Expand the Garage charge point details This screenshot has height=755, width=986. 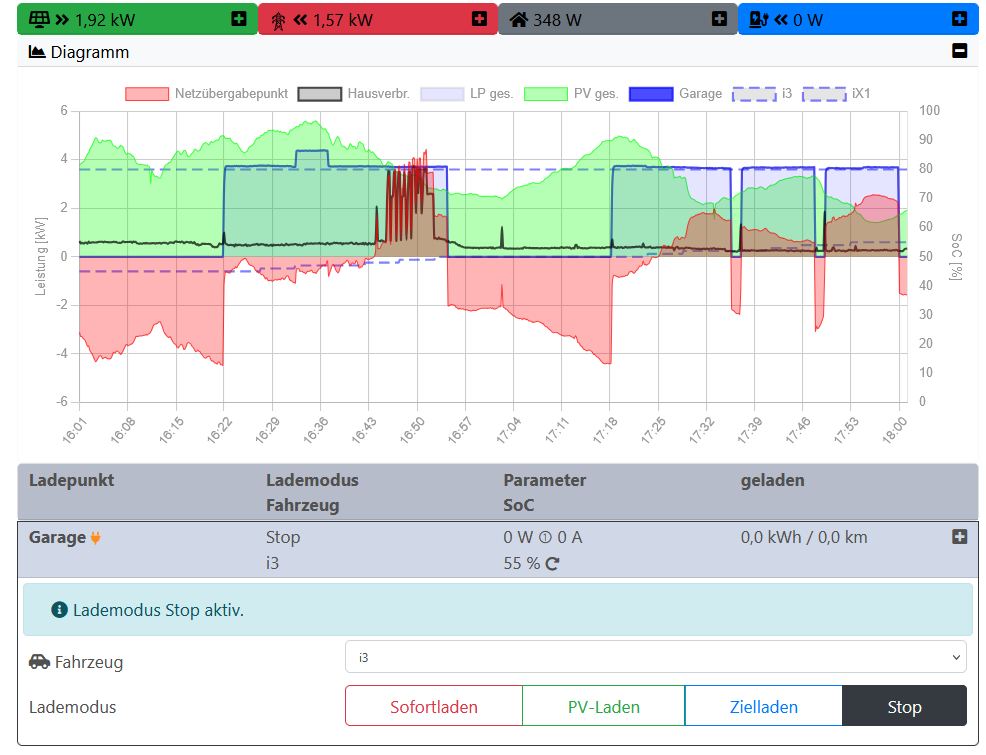pyautogui.click(x=959, y=537)
